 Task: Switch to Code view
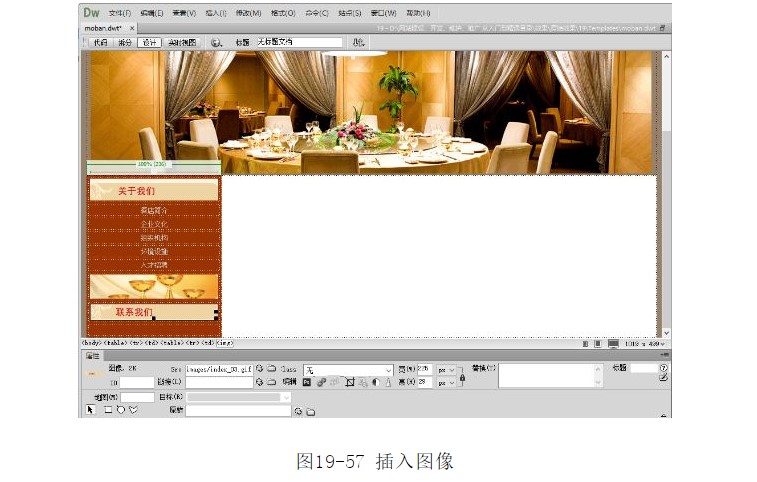coord(99,43)
